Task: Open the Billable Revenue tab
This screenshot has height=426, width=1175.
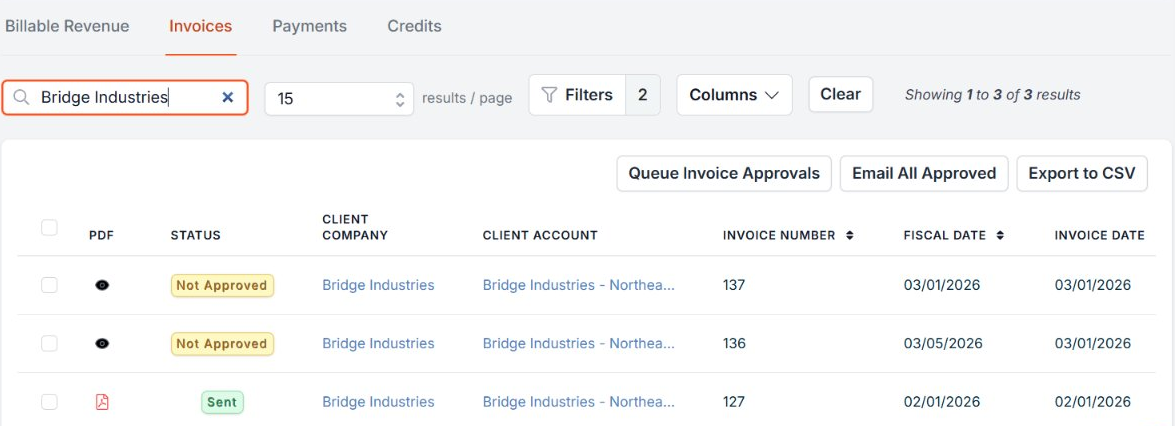Action: (x=67, y=26)
